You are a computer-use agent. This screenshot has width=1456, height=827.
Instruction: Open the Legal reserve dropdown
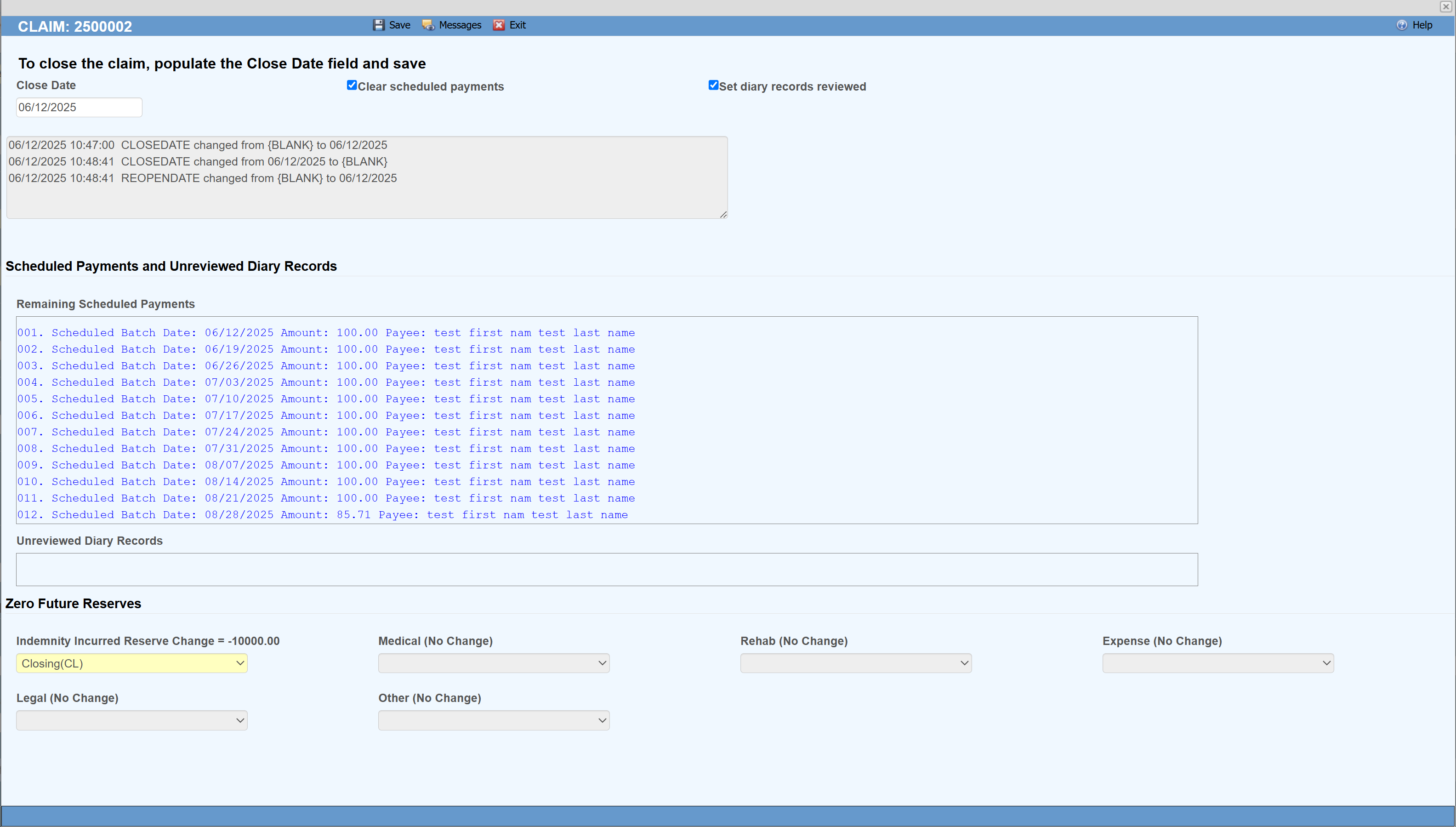tap(132, 720)
